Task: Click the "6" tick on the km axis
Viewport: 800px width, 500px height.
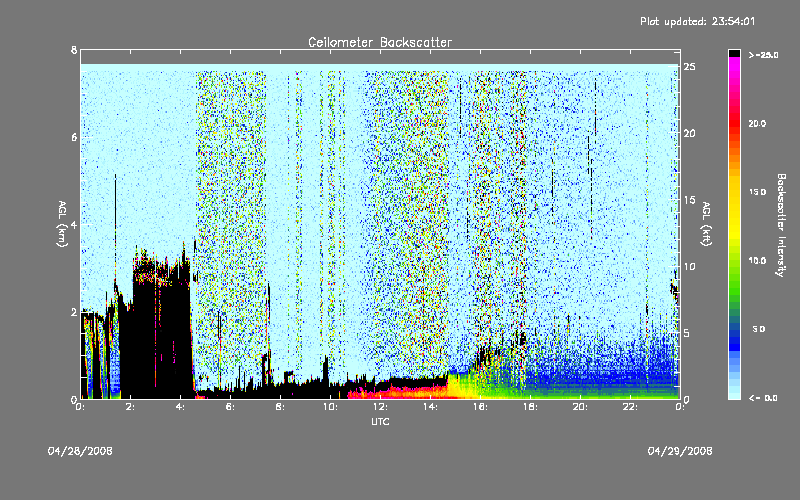Action: click(x=74, y=137)
